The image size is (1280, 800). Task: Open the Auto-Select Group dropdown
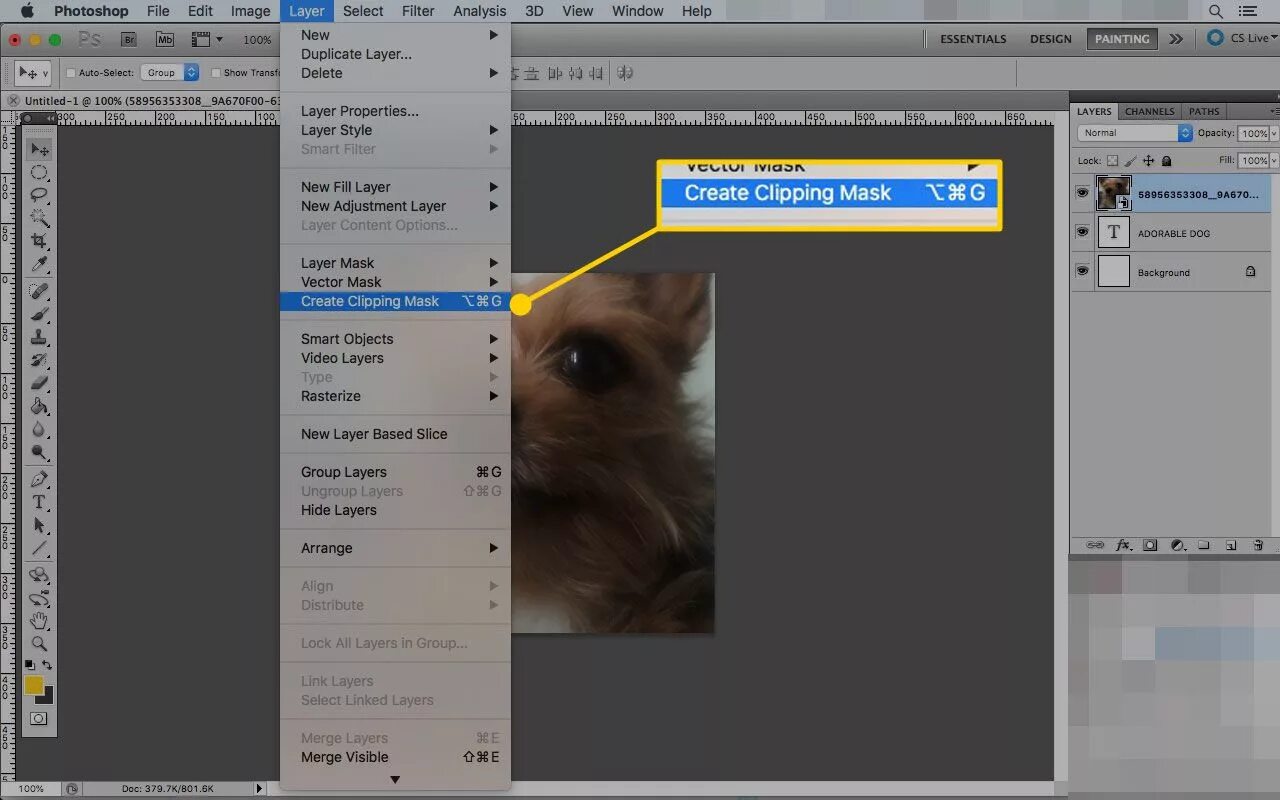(x=169, y=73)
